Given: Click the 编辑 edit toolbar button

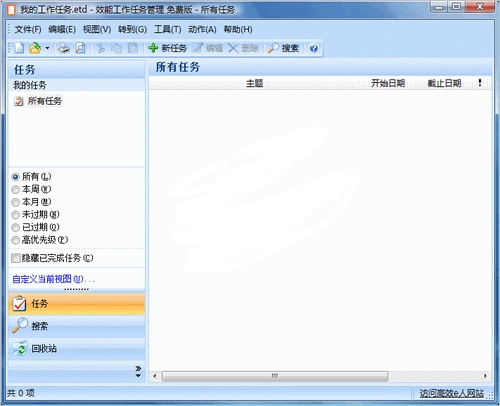Looking at the screenshot, I should (208, 48).
